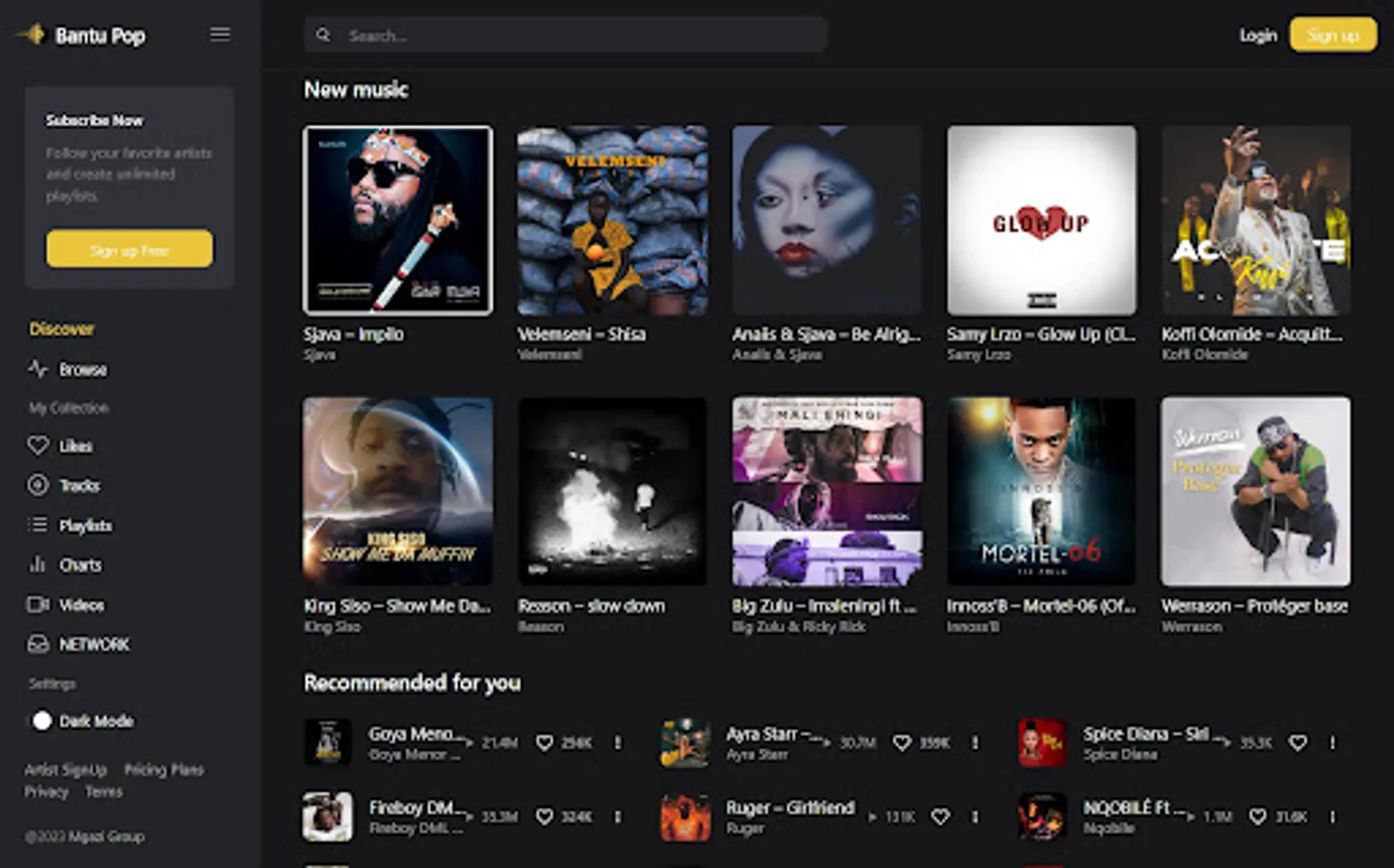Like Ruger – Girlfriend heart icon

coord(941,817)
